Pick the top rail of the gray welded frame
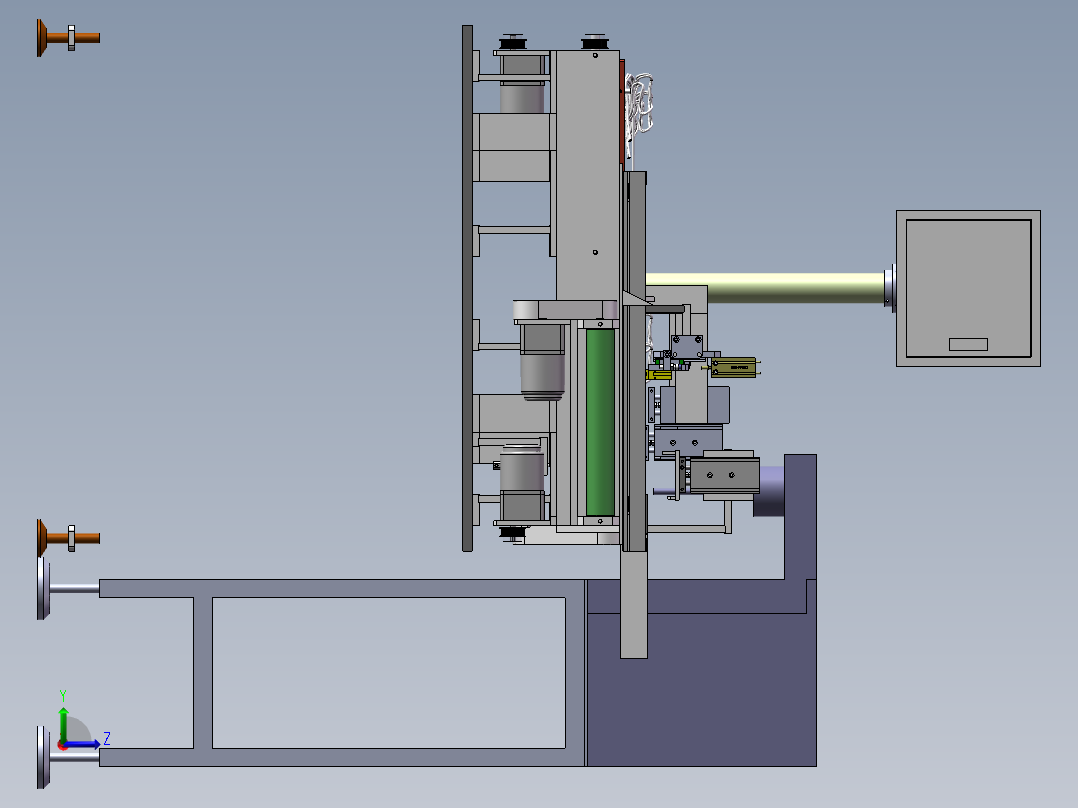Viewport: 1078px width, 808px height. click(342, 589)
